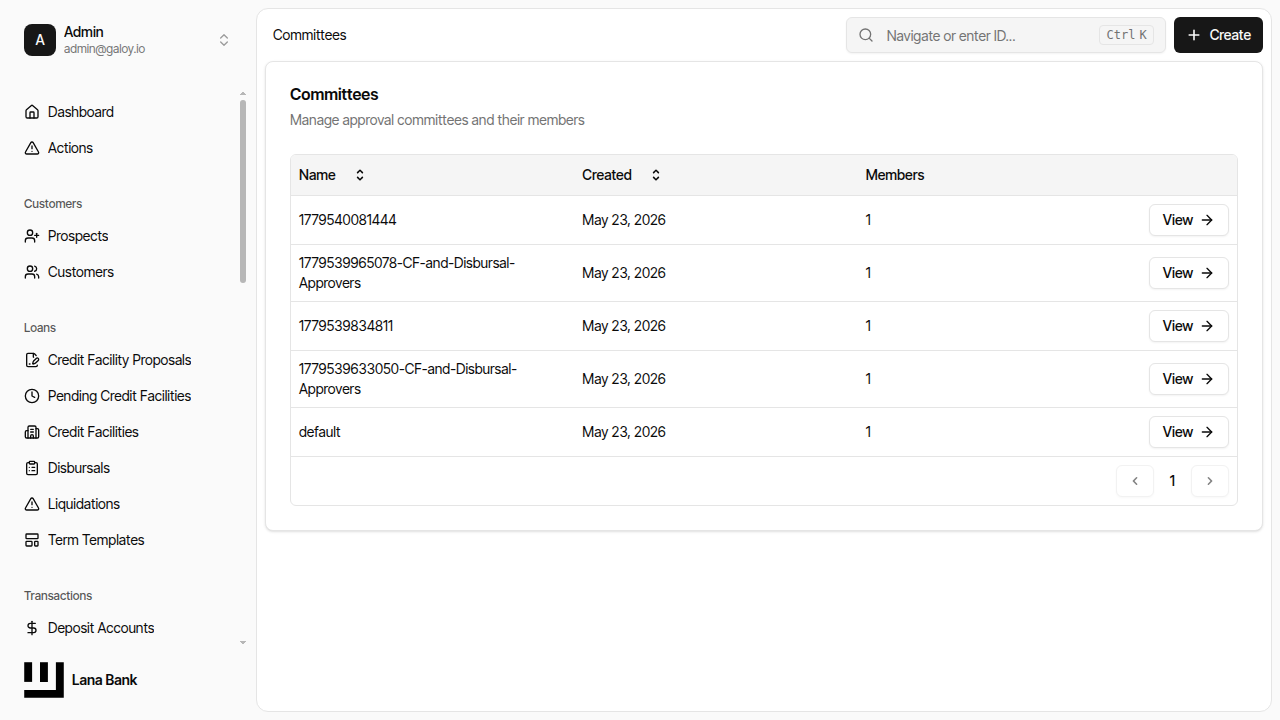View committee 1779539834811
The width and height of the screenshot is (1280, 720).
tap(1188, 326)
